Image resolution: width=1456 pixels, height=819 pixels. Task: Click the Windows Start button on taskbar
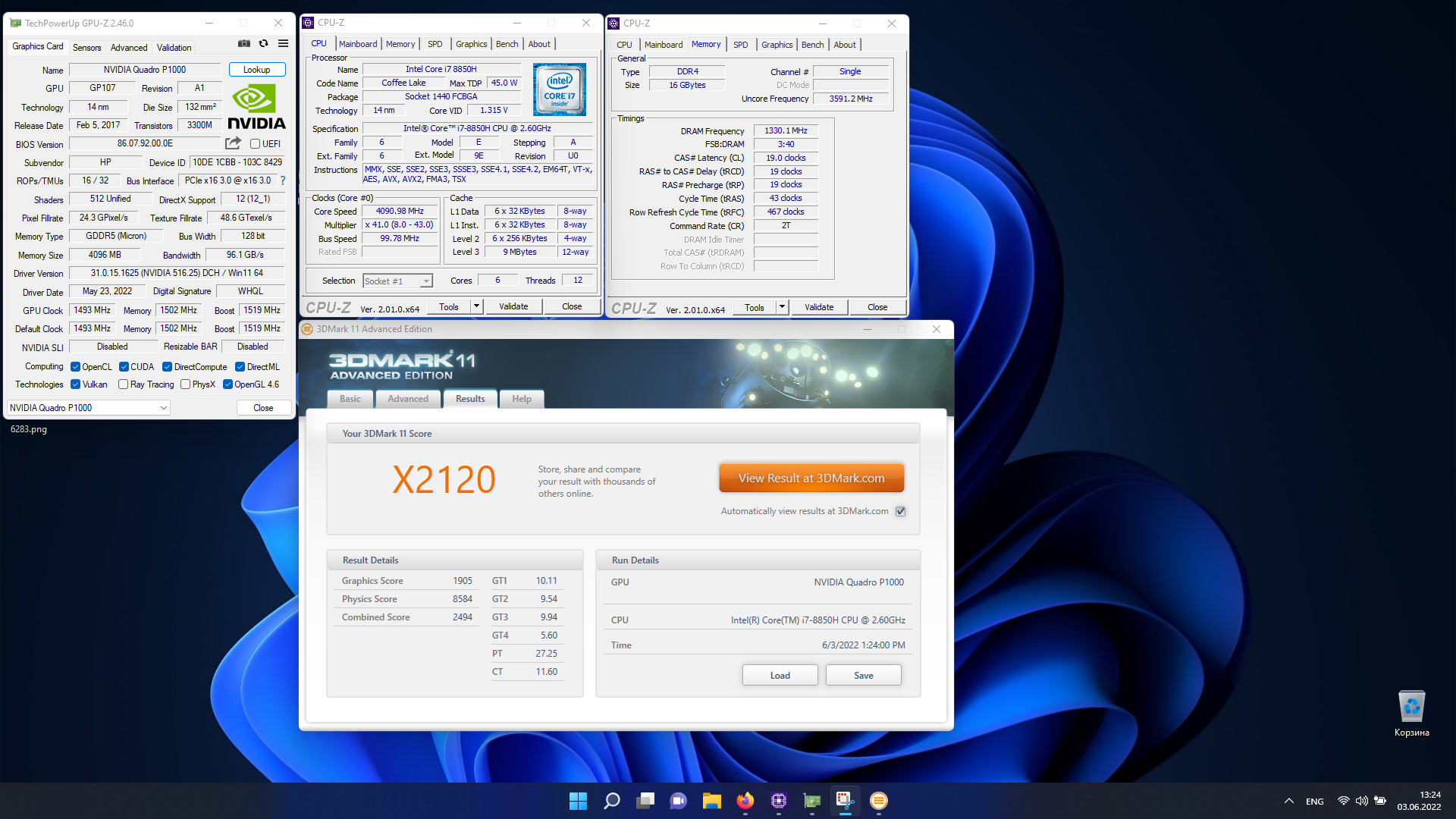coord(578,801)
